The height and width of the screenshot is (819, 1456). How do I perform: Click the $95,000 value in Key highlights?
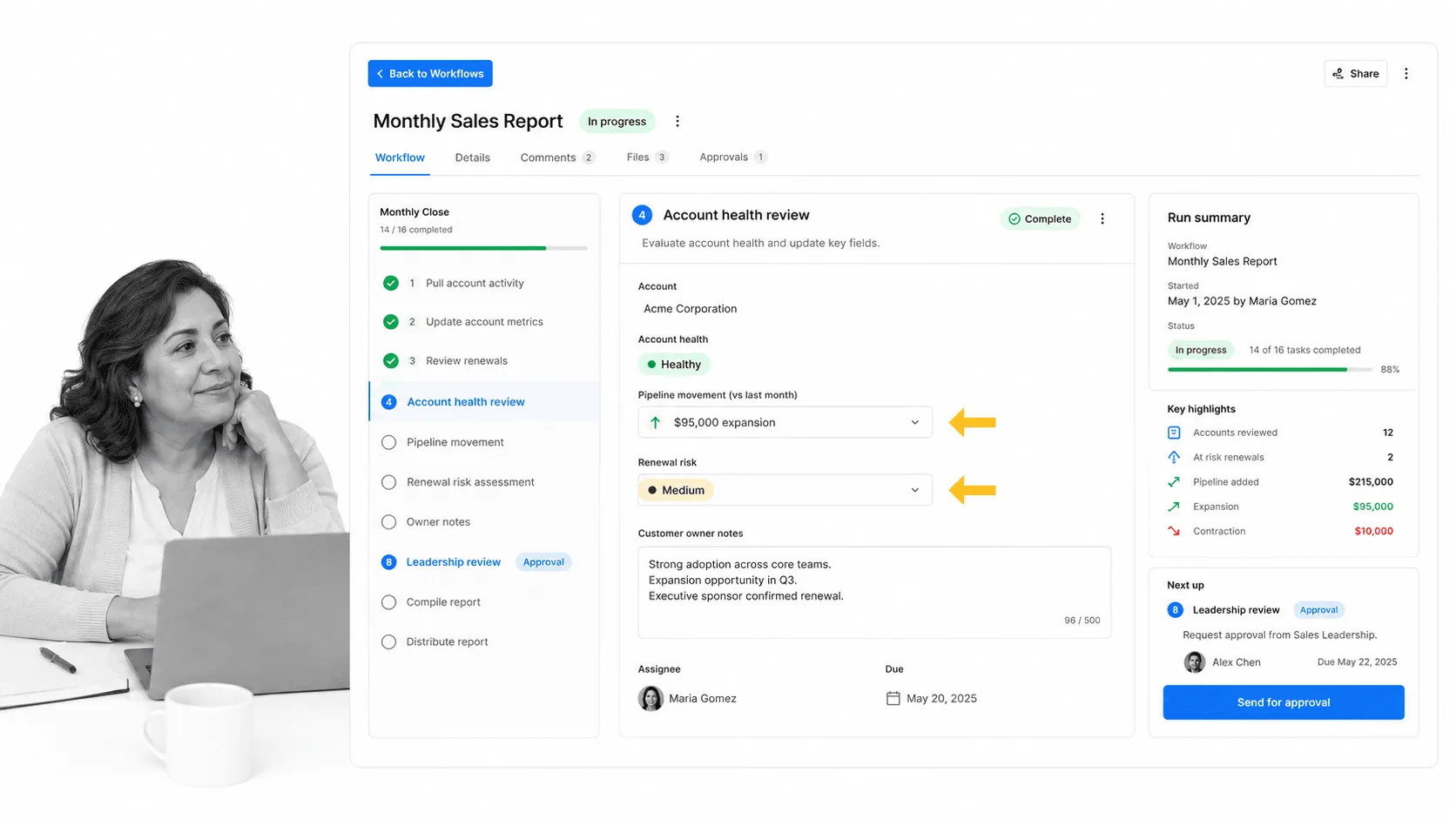1372,507
